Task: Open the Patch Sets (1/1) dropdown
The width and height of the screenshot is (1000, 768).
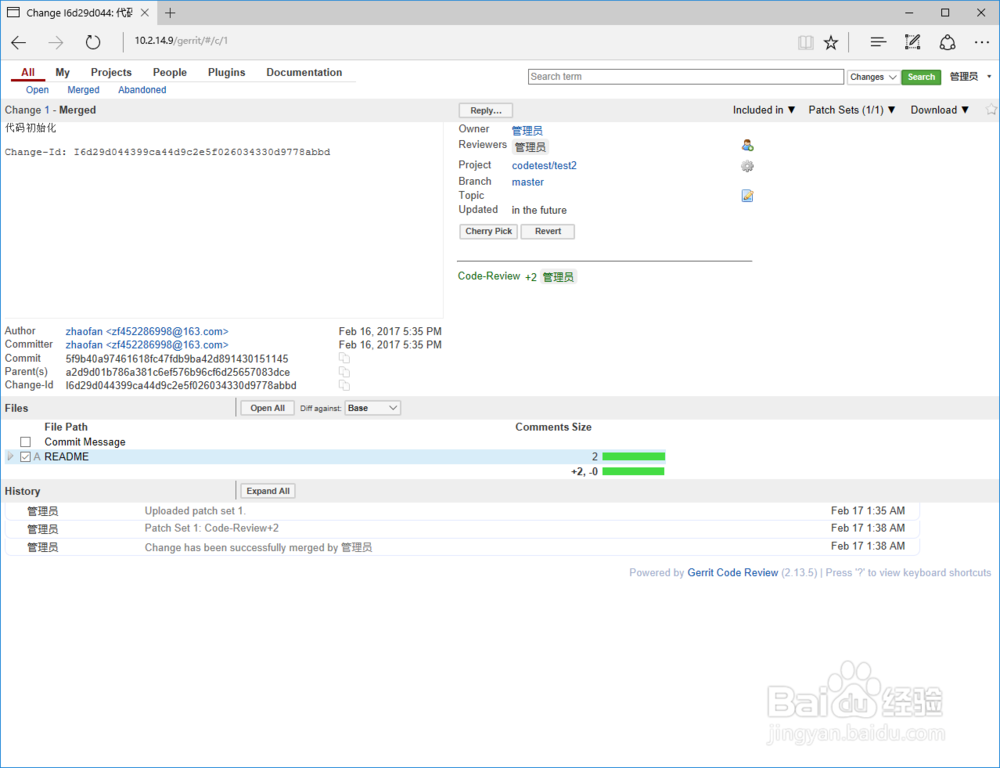Action: [x=852, y=110]
